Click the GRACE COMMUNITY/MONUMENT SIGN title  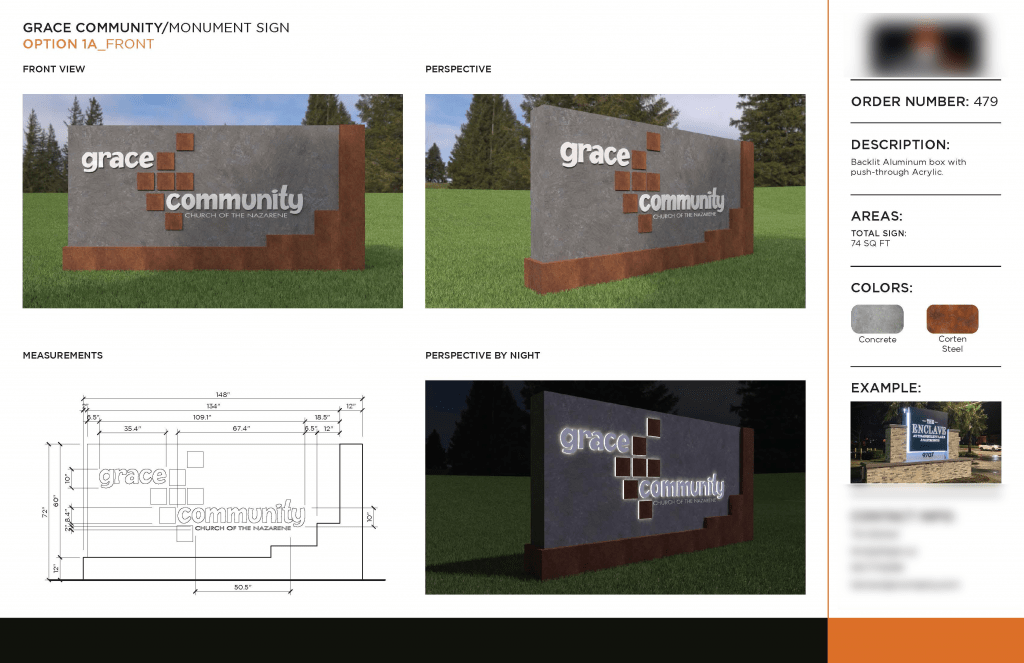(x=155, y=27)
